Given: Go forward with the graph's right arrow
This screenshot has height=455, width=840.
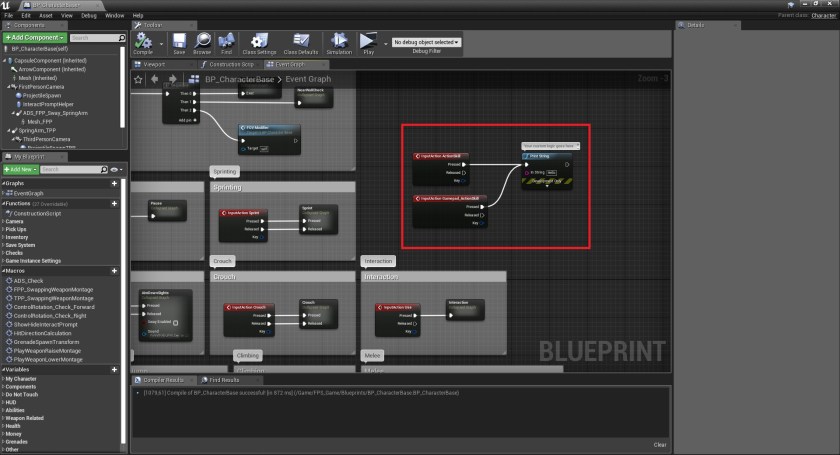Looking at the screenshot, I should (172, 79).
